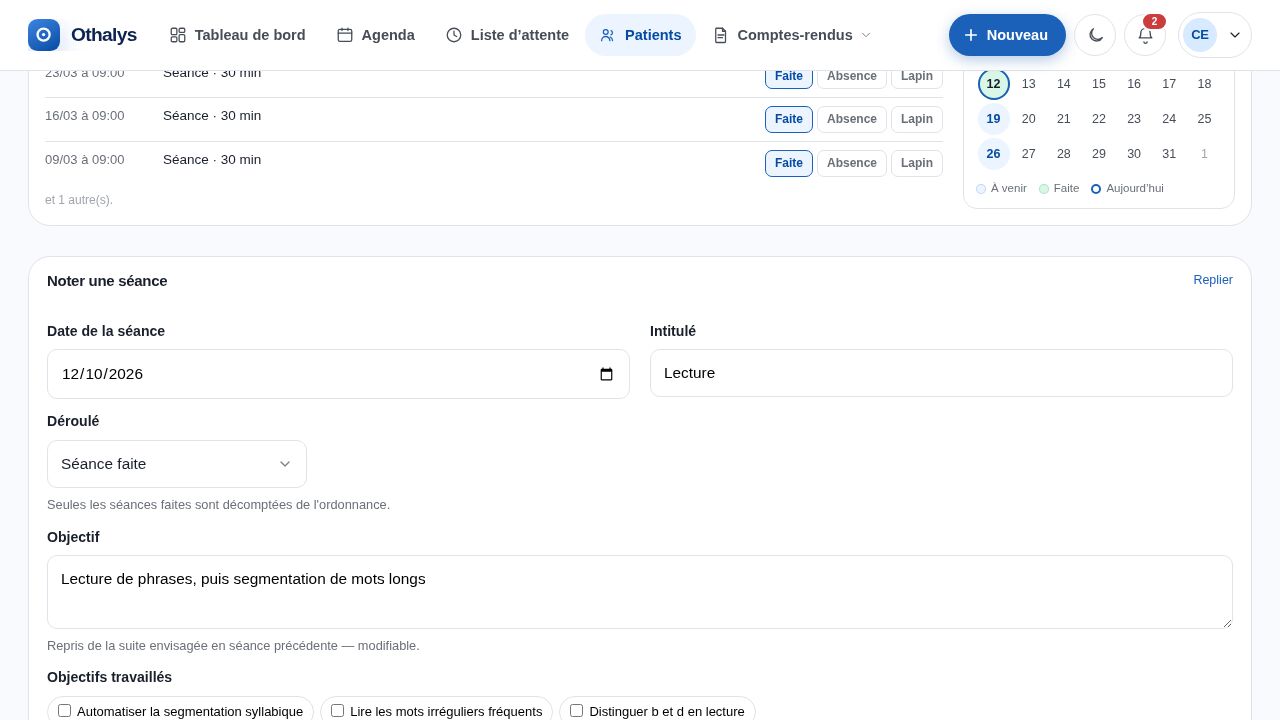
Task: Select day 26 in the calendar
Action: pos(993,154)
